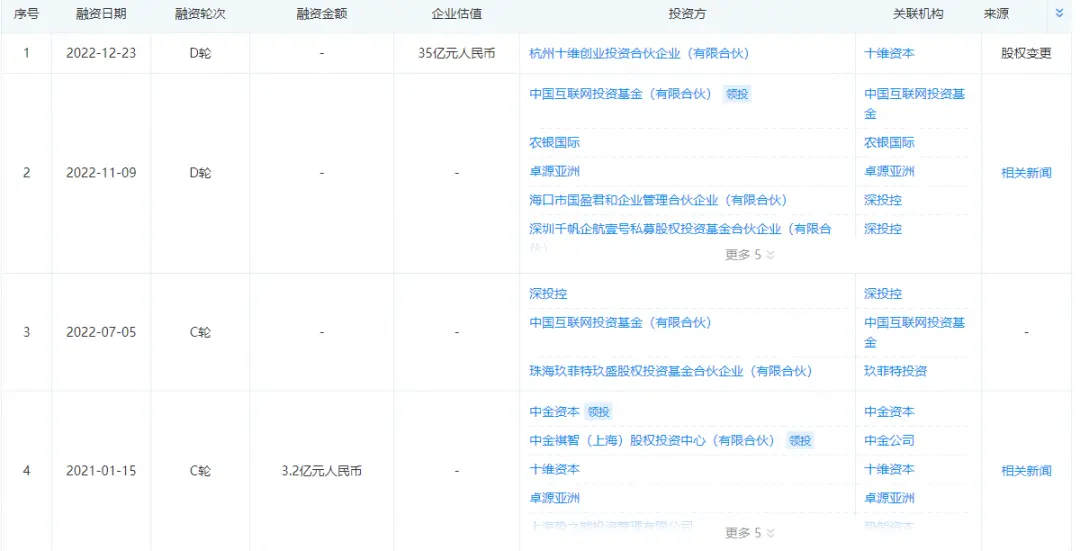This screenshot has height=551, width=1080.
Task: Open 中国互联网投资基金（有限合伙）investor in 2022-07-05 row
Action: point(621,322)
